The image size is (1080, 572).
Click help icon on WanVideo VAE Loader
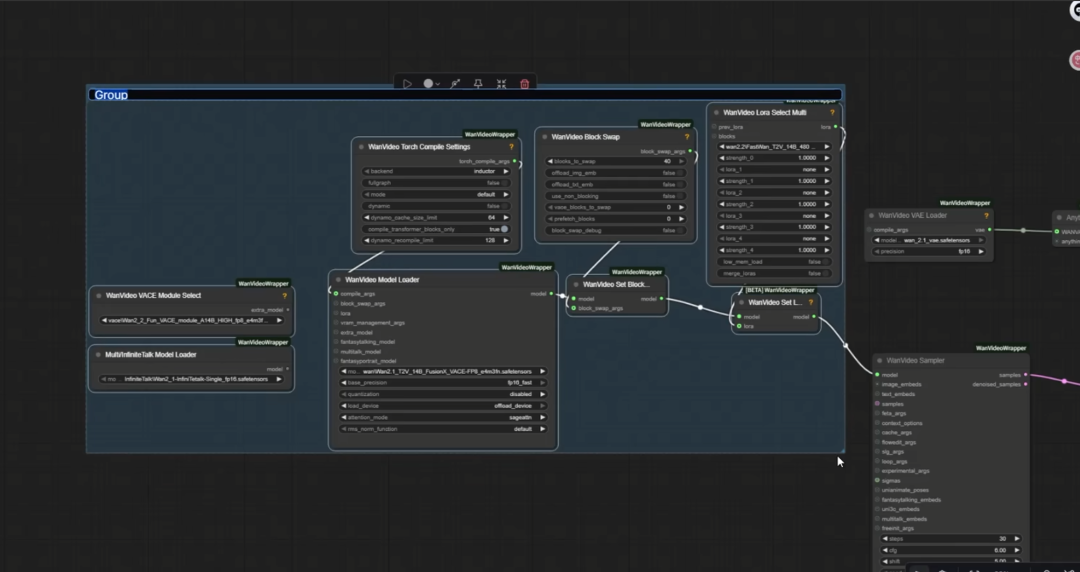[986, 216]
